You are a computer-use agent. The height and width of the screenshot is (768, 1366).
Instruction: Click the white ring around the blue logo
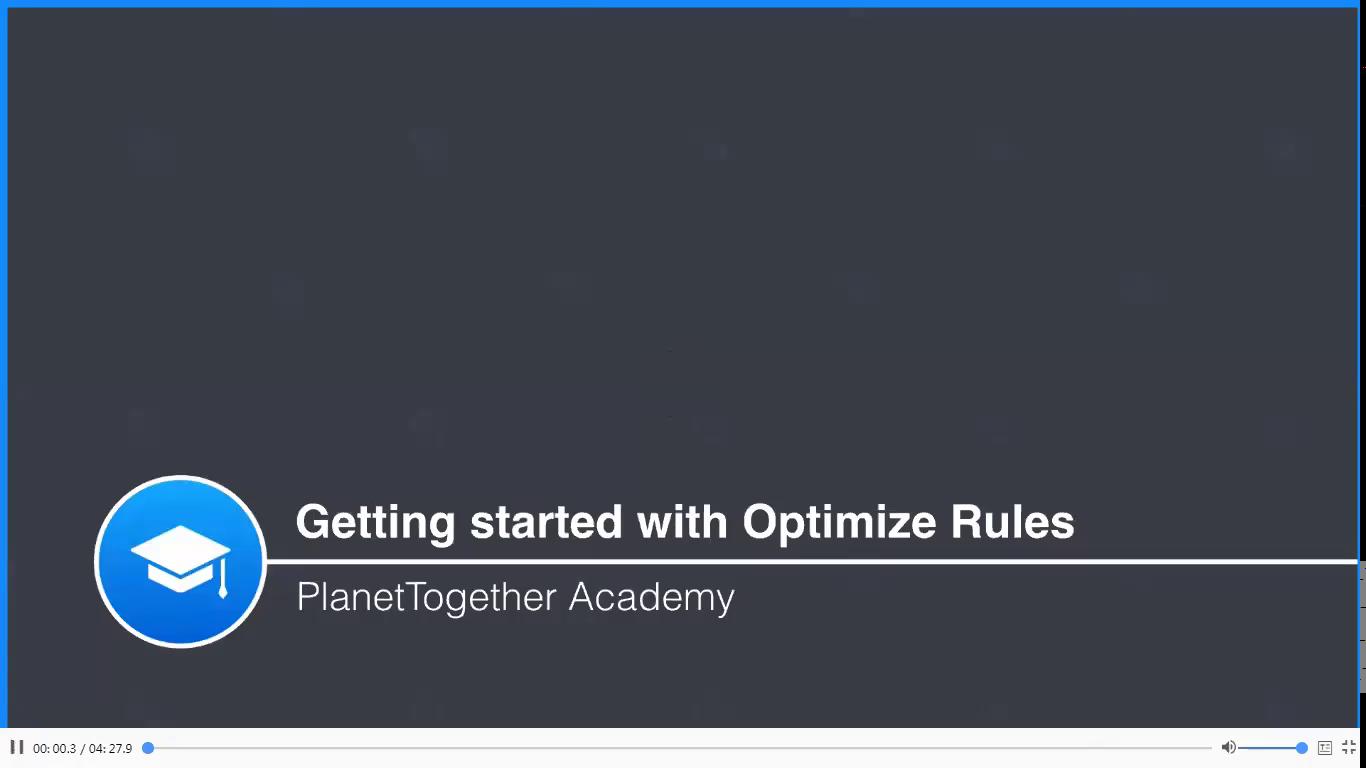click(181, 478)
